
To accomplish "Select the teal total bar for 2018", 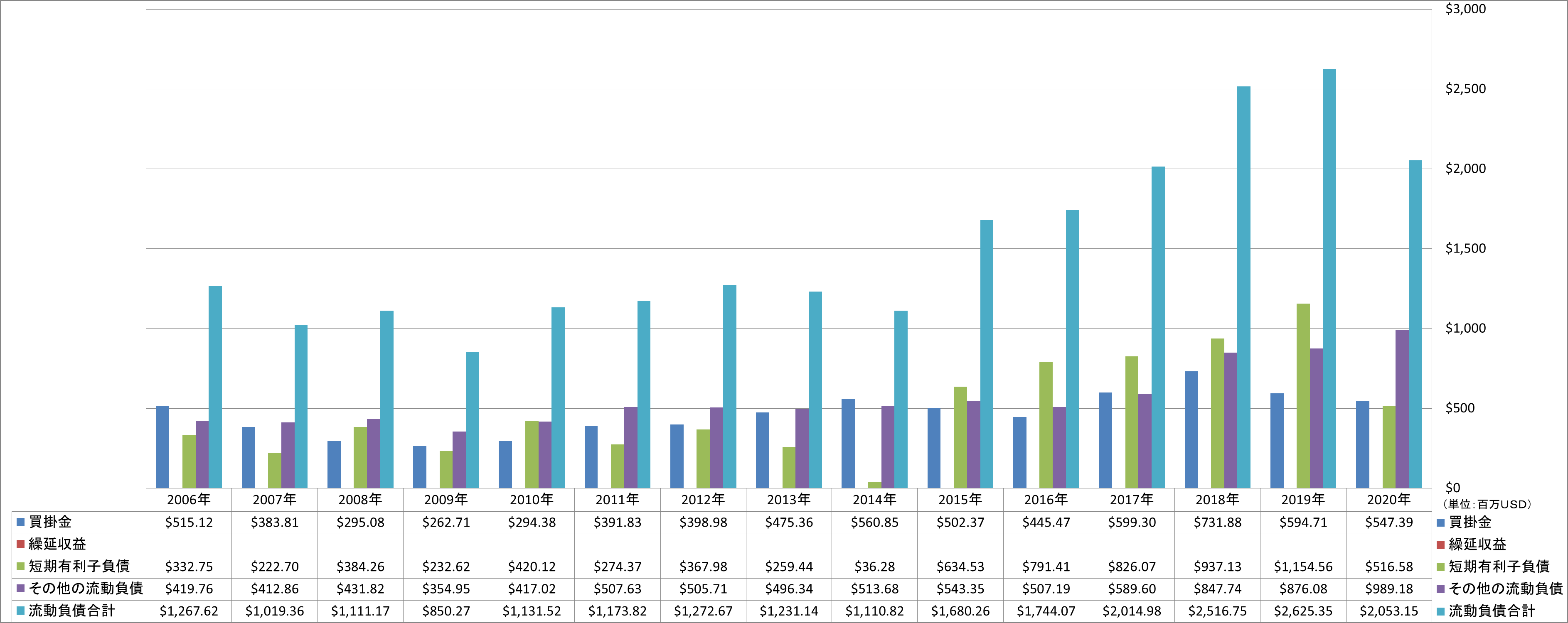I will click(x=1243, y=287).
